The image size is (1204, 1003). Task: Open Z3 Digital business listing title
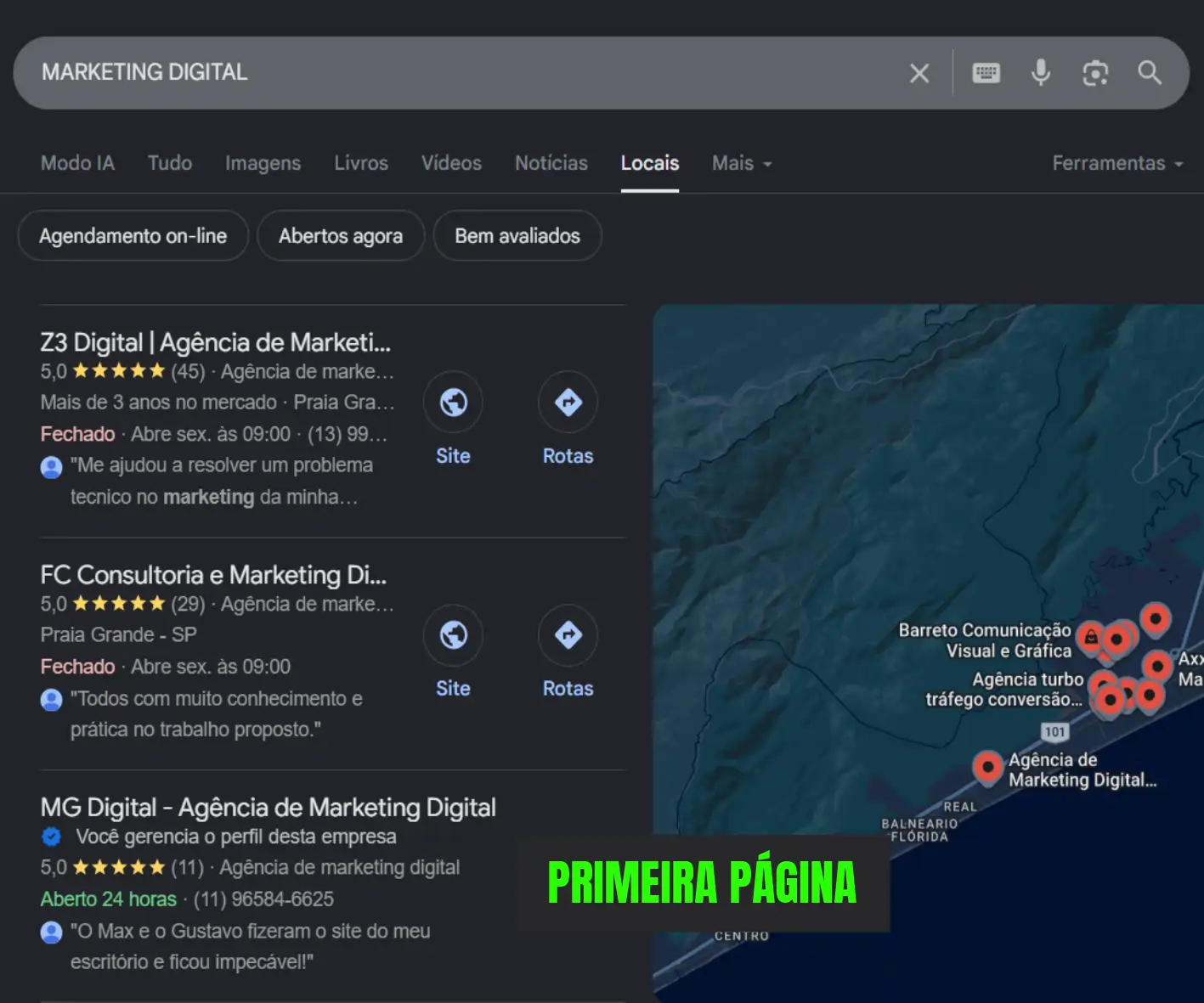(x=216, y=342)
